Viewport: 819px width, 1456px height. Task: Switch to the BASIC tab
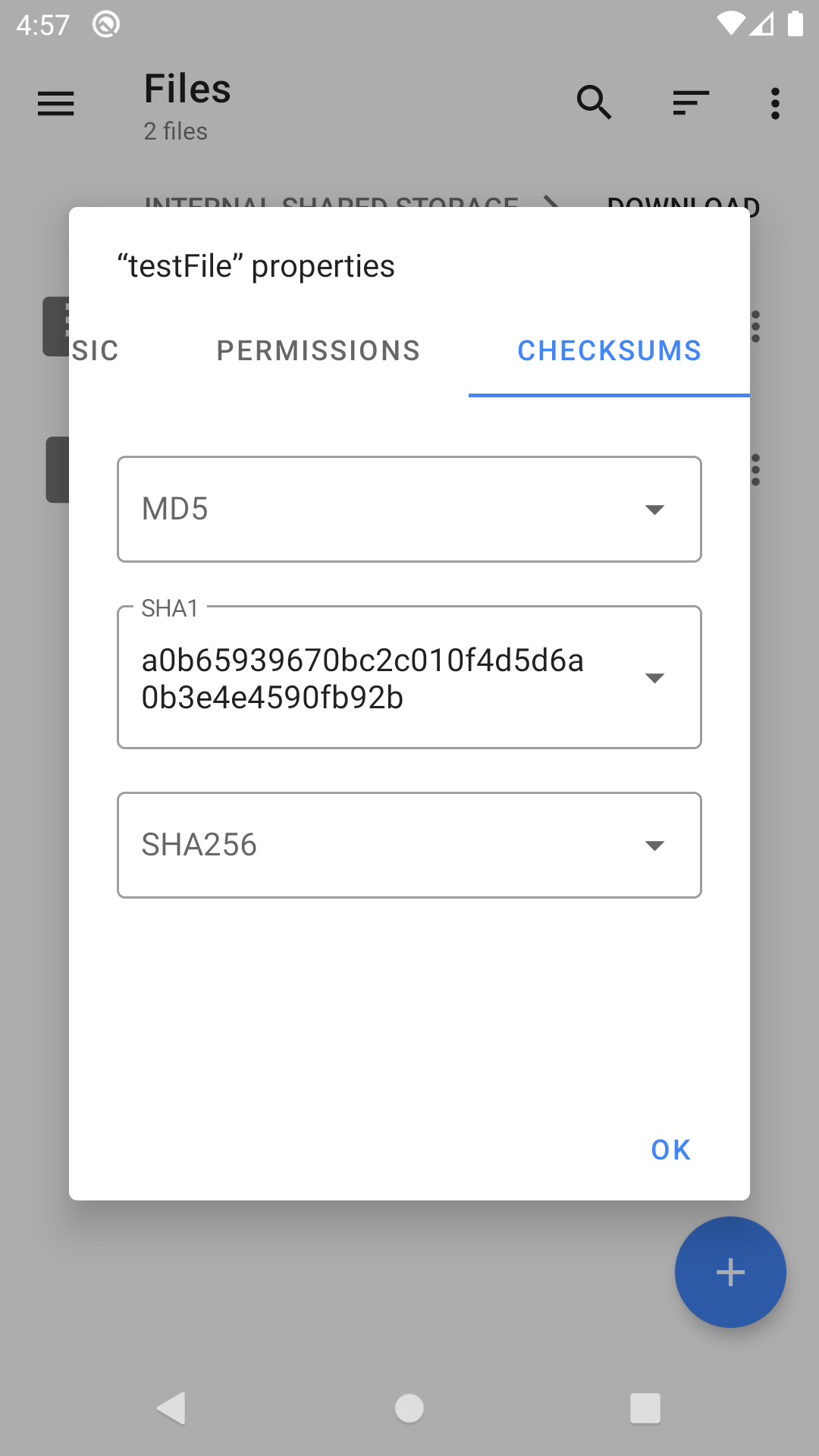tap(95, 350)
